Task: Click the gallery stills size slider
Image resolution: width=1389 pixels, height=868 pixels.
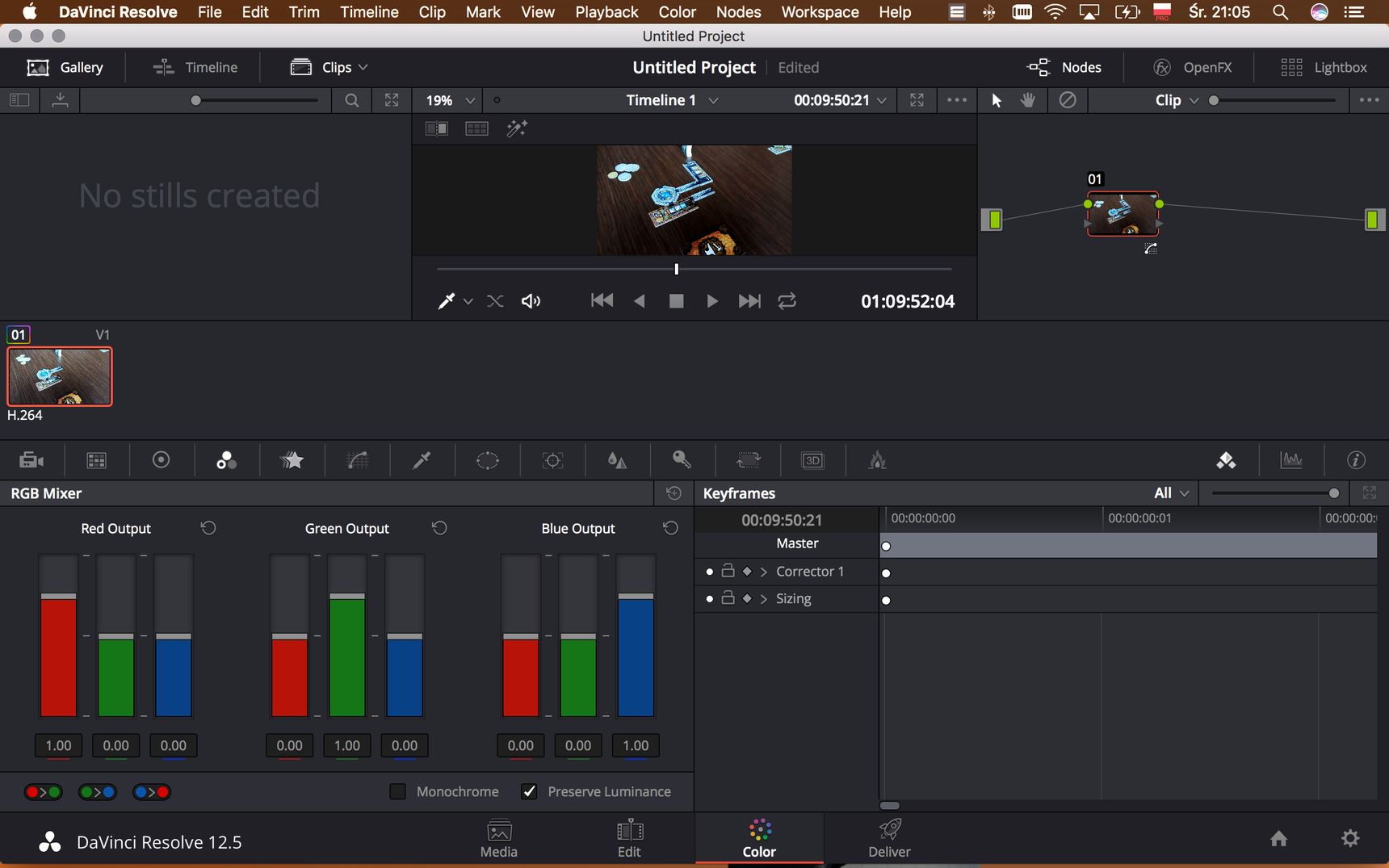Action: click(254, 100)
